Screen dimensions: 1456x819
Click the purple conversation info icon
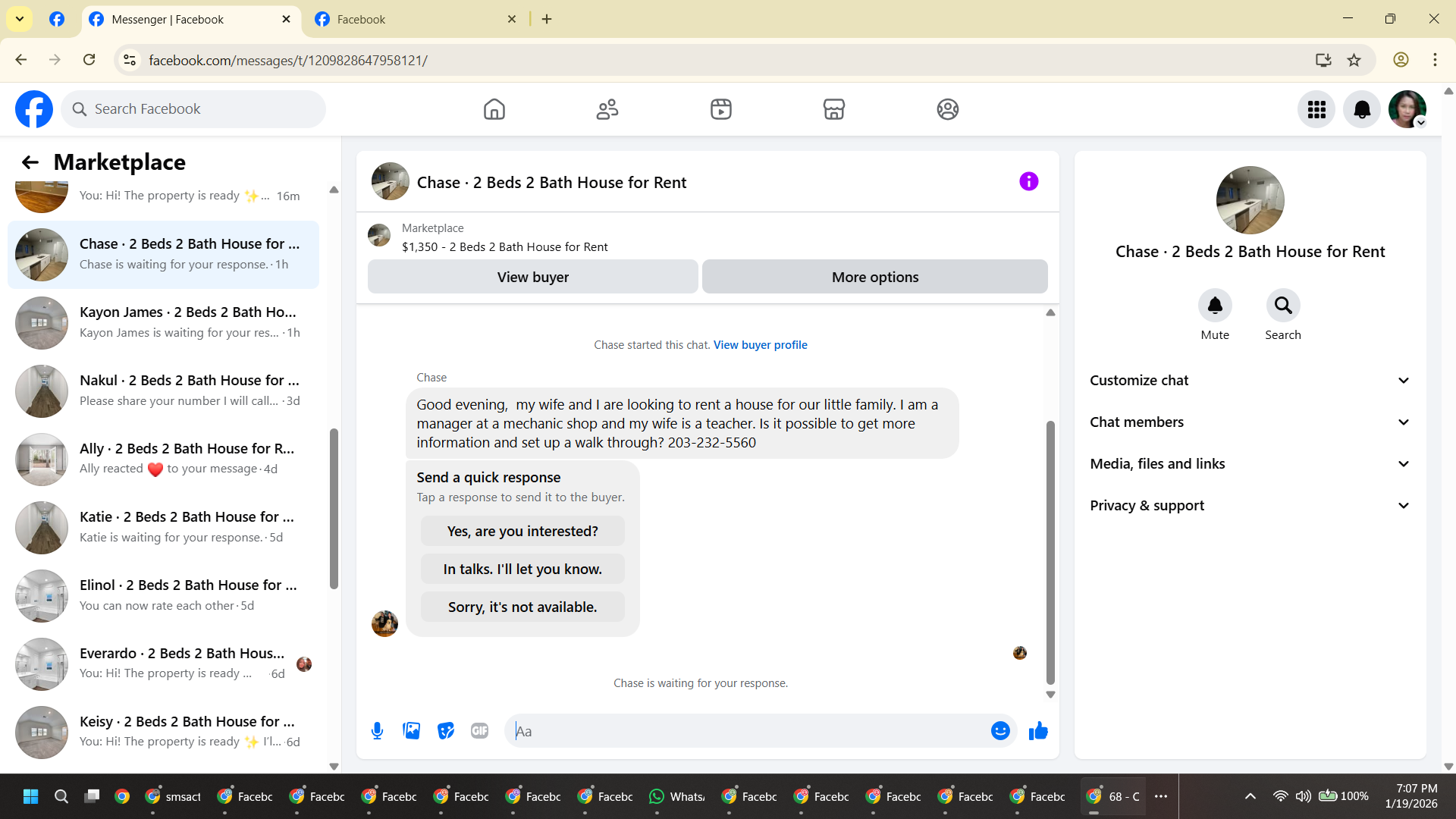pos(1028,182)
